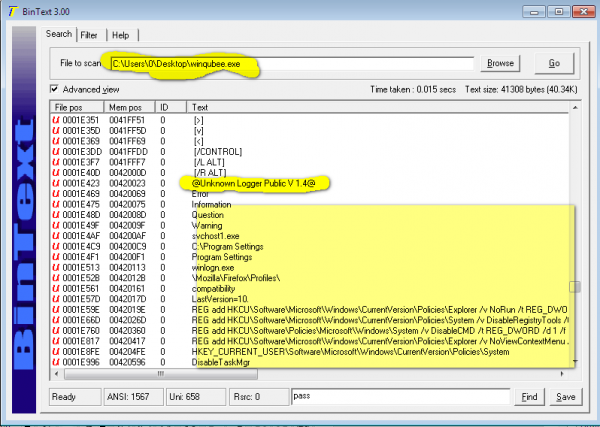The image size is (600, 427).
Task: Click the unicode icon of row 0001E469
Action: point(56,194)
